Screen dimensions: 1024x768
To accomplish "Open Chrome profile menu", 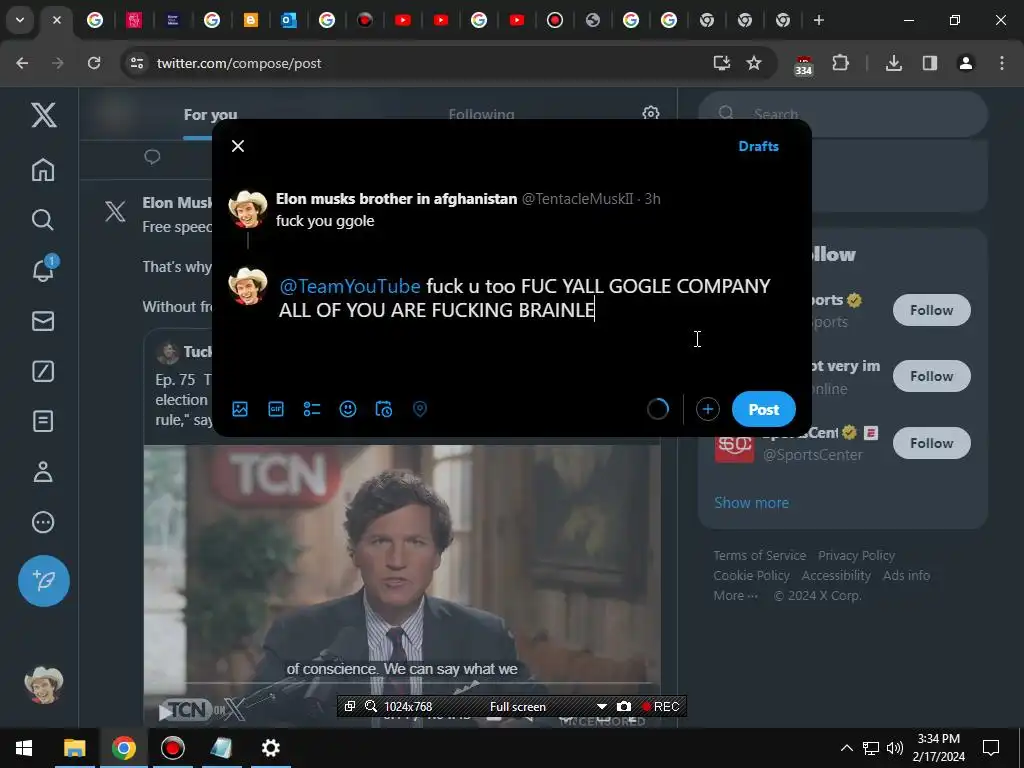I will pyautogui.click(x=966, y=63).
